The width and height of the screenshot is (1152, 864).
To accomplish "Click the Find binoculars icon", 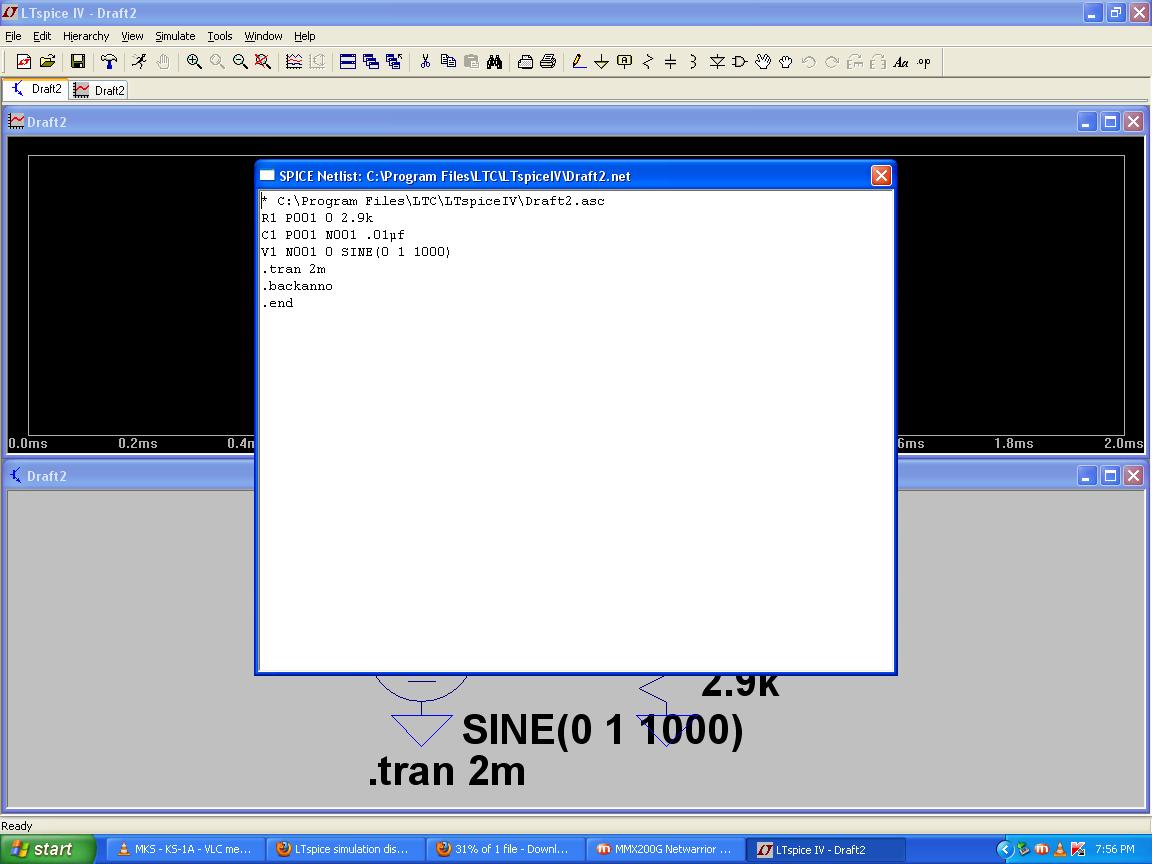I will (x=494, y=62).
